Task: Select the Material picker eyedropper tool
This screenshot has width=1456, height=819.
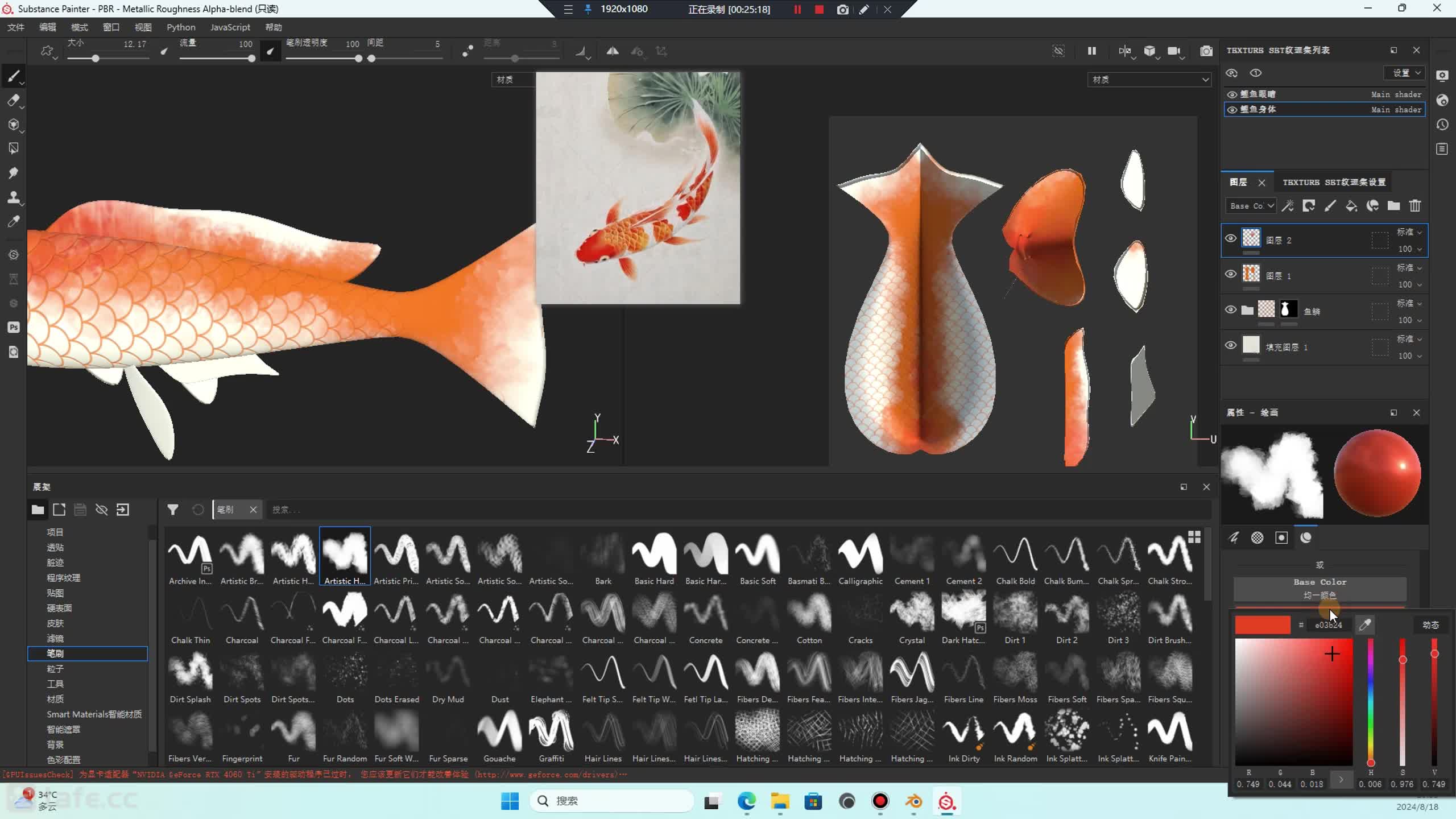Action: click(14, 221)
